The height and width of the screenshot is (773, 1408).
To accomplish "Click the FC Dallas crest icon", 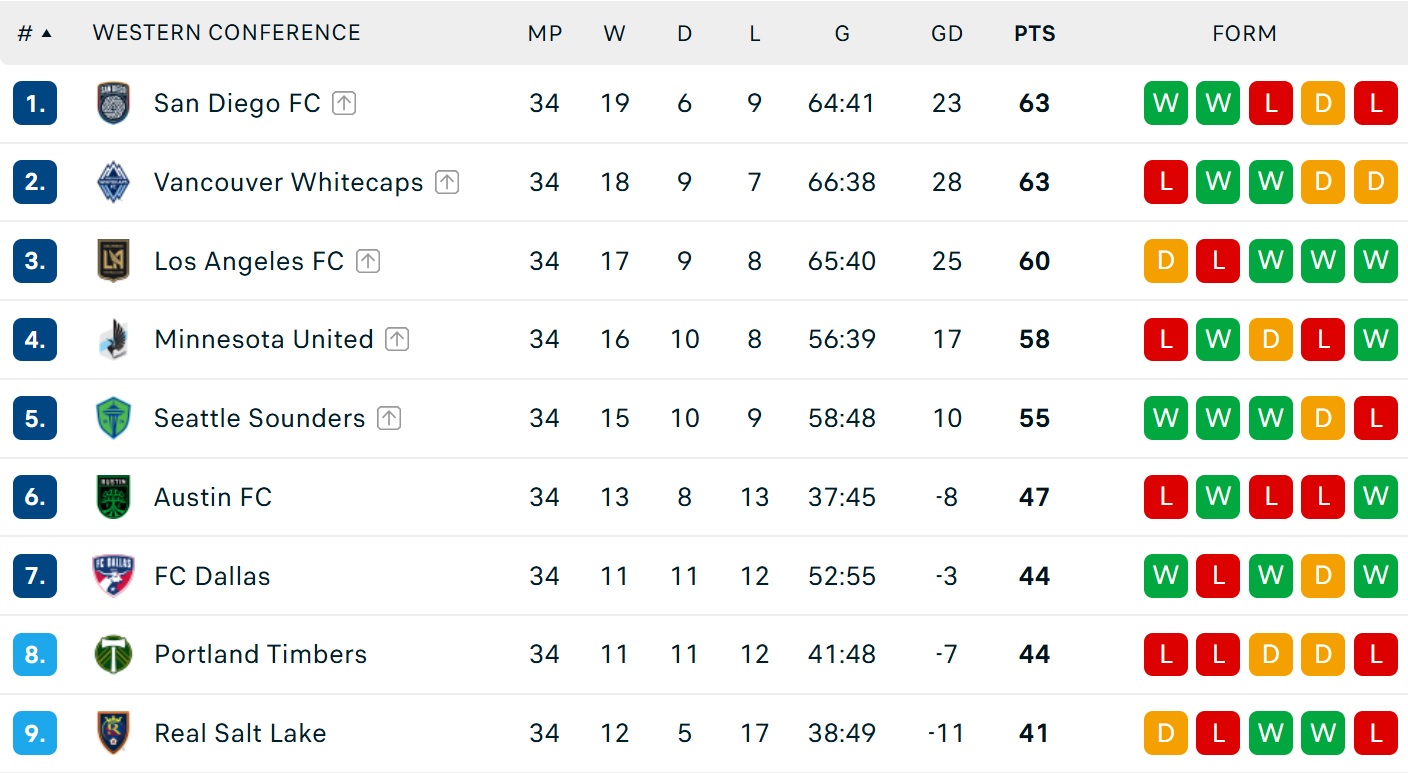I will (x=113, y=576).
